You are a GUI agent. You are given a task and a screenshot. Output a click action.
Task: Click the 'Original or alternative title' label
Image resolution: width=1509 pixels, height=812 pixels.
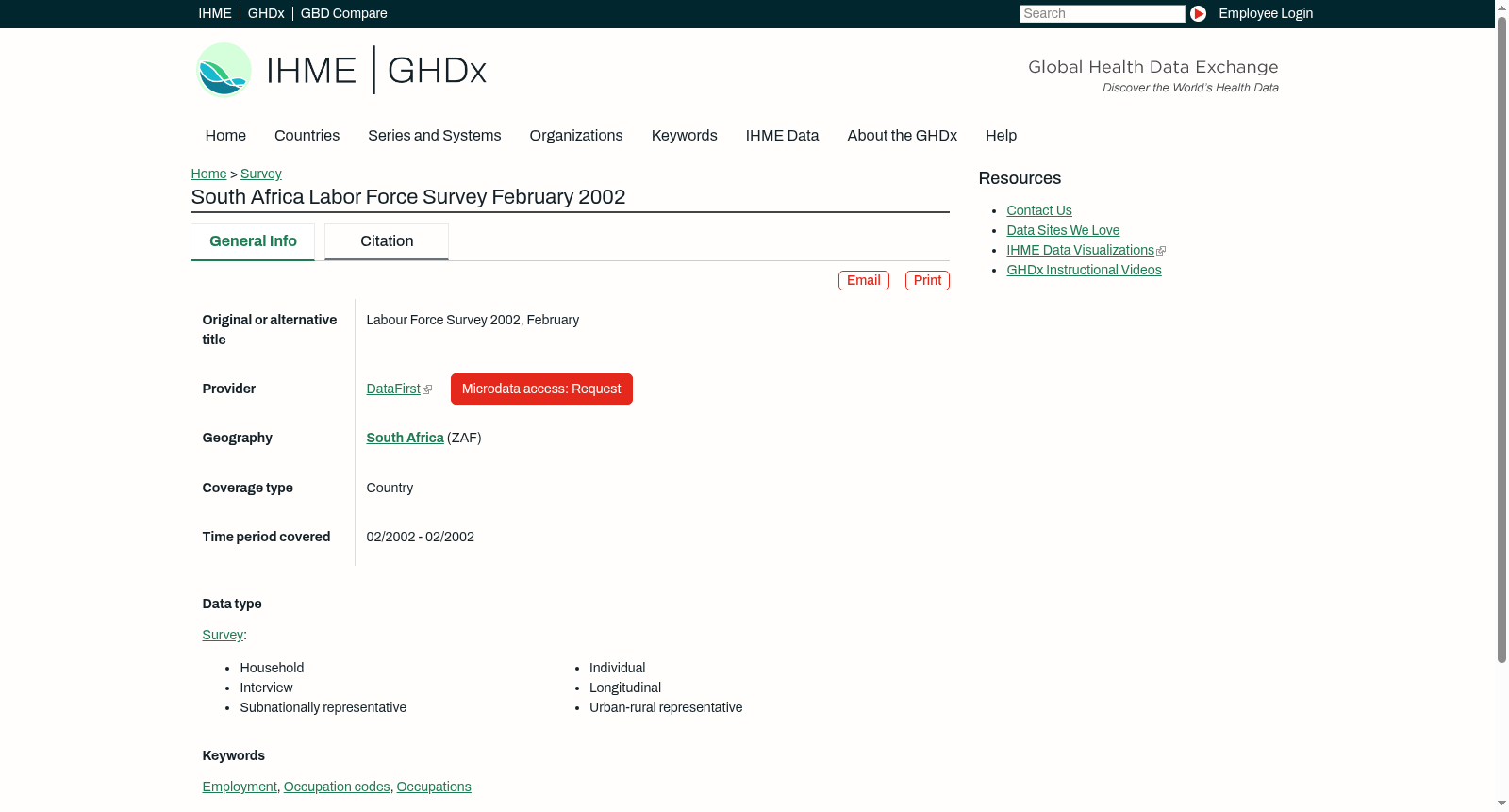point(270,330)
